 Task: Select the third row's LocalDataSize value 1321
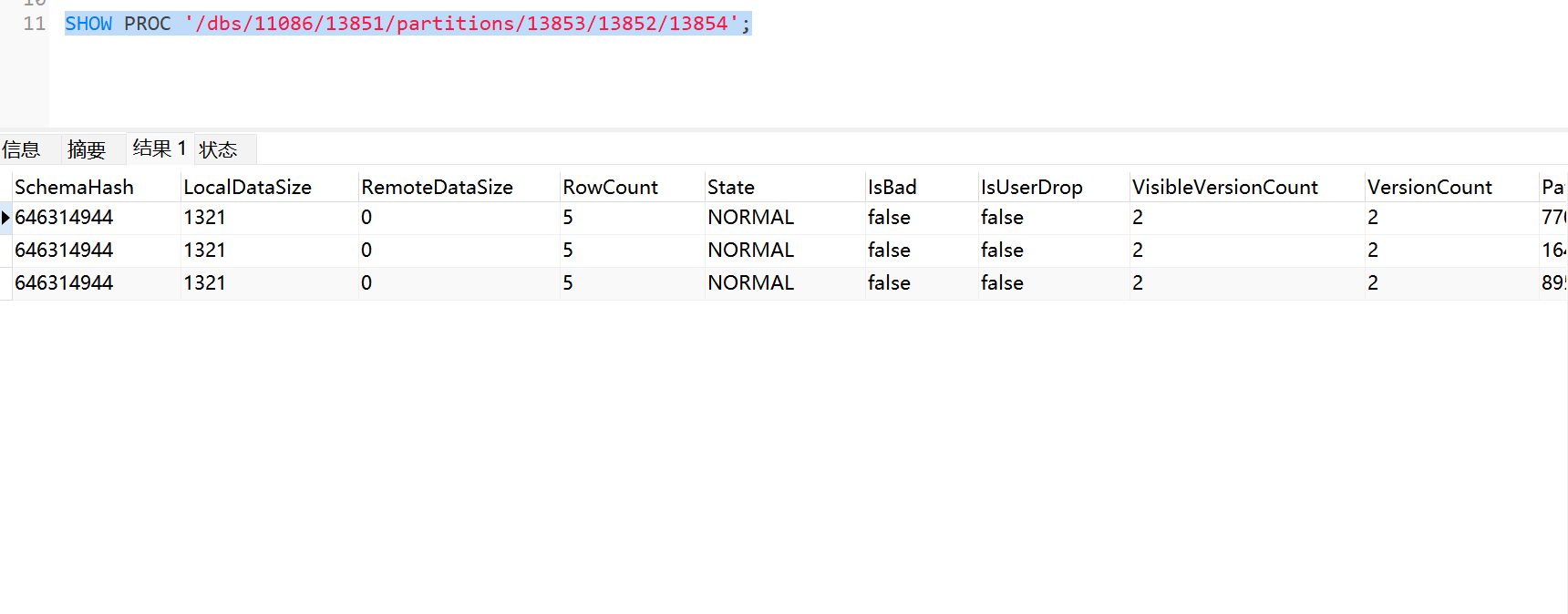(x=205, y=283)
